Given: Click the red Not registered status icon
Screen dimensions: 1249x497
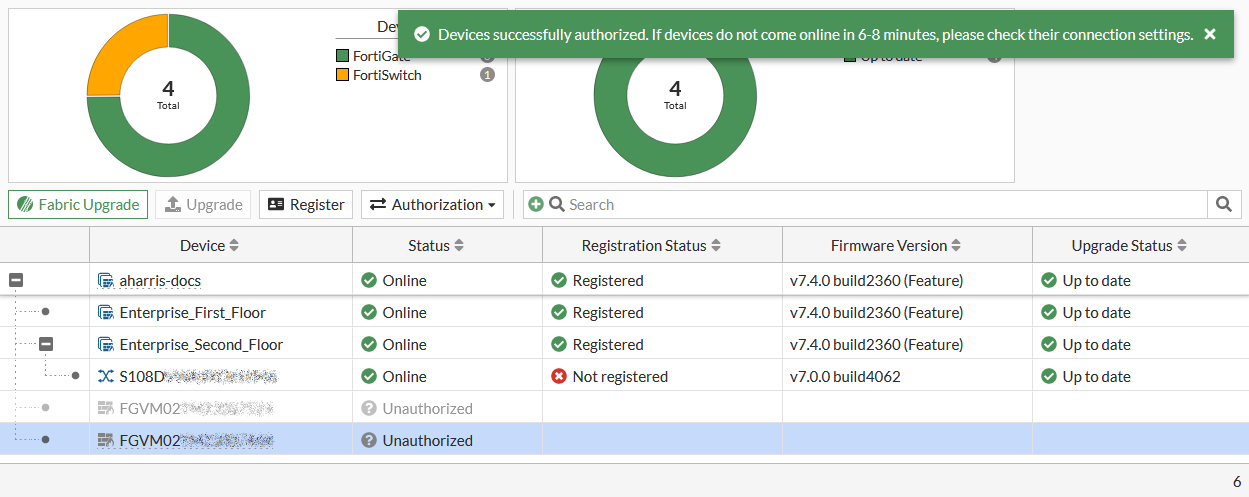Looking at the screenshot, I should [x=559, y=376].
